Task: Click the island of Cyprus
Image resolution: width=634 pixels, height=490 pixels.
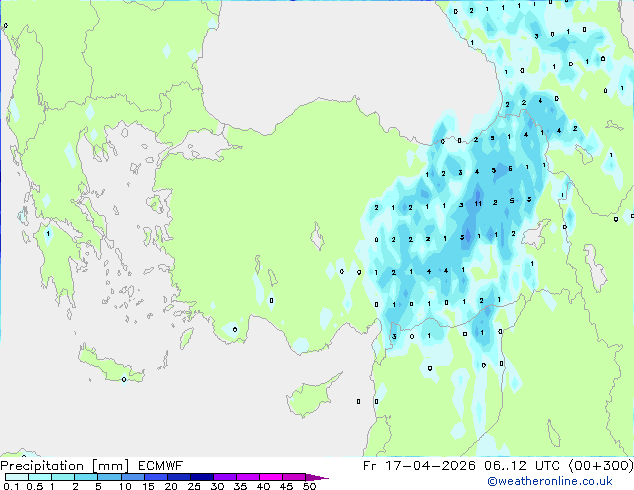Action: [313, 395]
